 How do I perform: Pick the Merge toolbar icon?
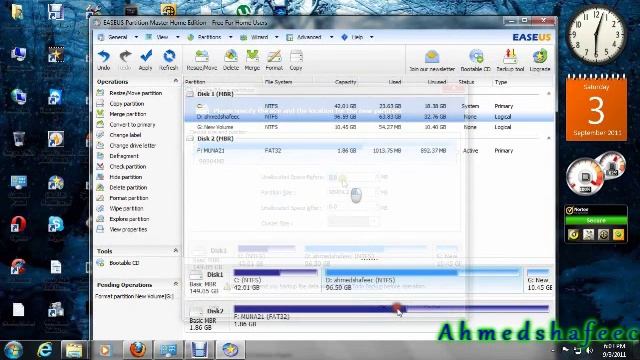tap(252, 60)
